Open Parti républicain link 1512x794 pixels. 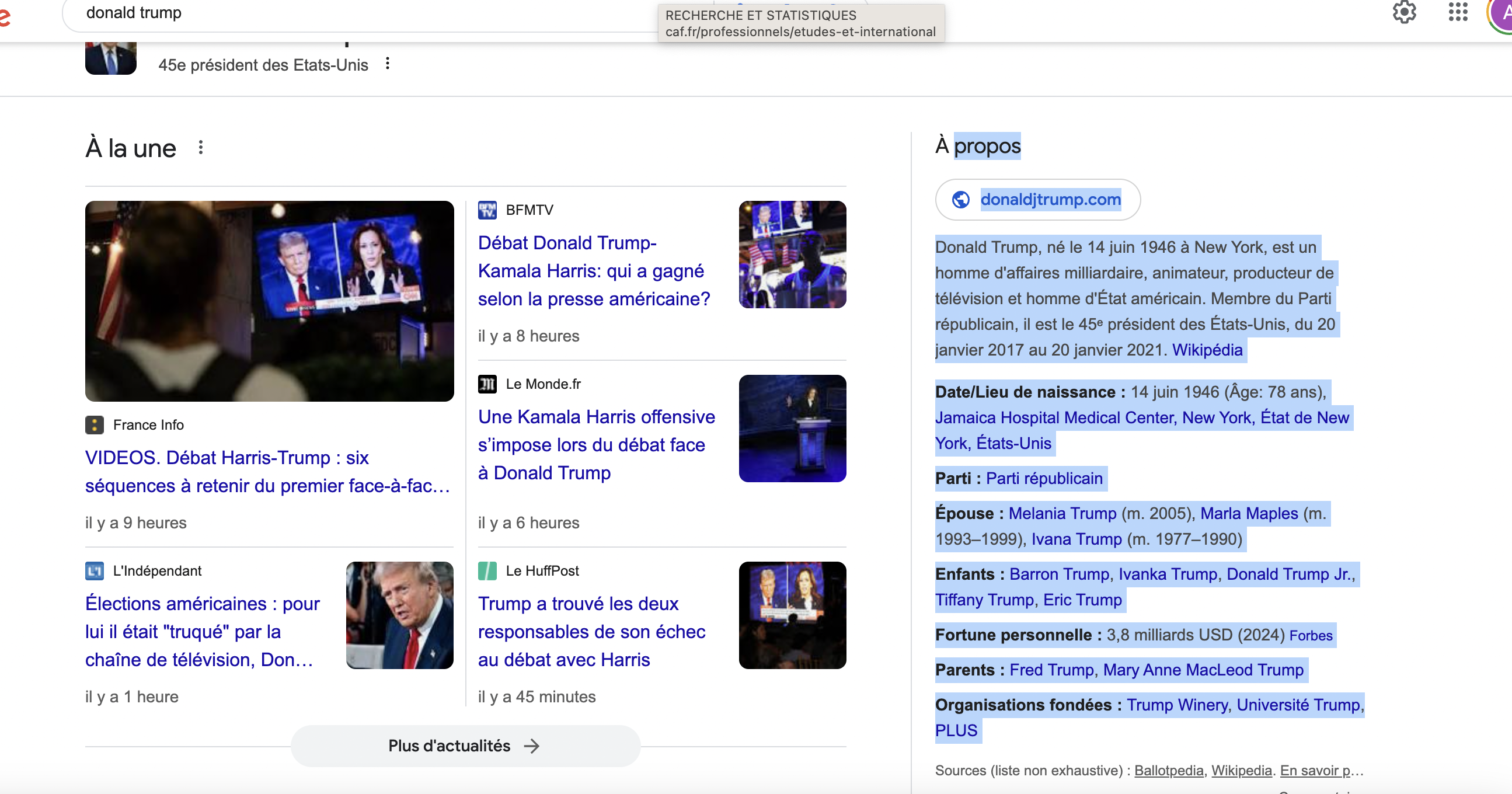1044,479
